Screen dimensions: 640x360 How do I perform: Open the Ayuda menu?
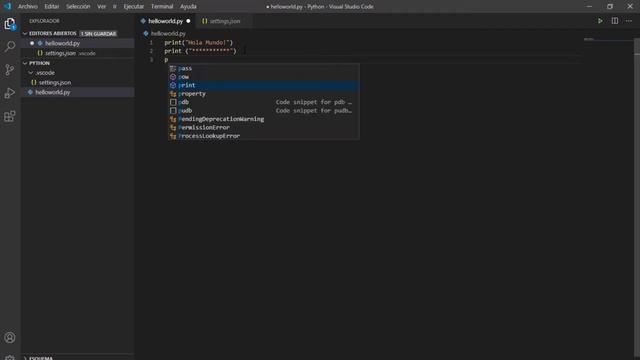tap(188, 7)
